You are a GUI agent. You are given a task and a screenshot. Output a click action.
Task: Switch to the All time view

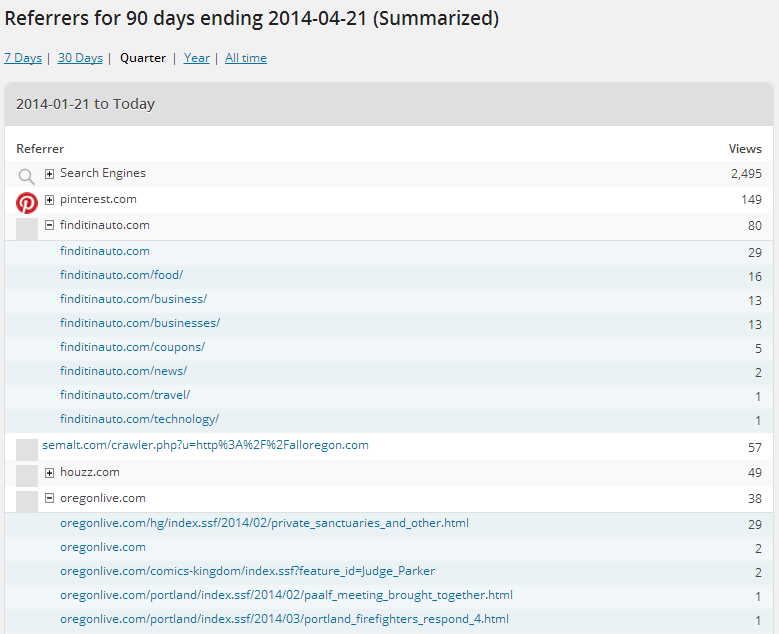[246, 58]
